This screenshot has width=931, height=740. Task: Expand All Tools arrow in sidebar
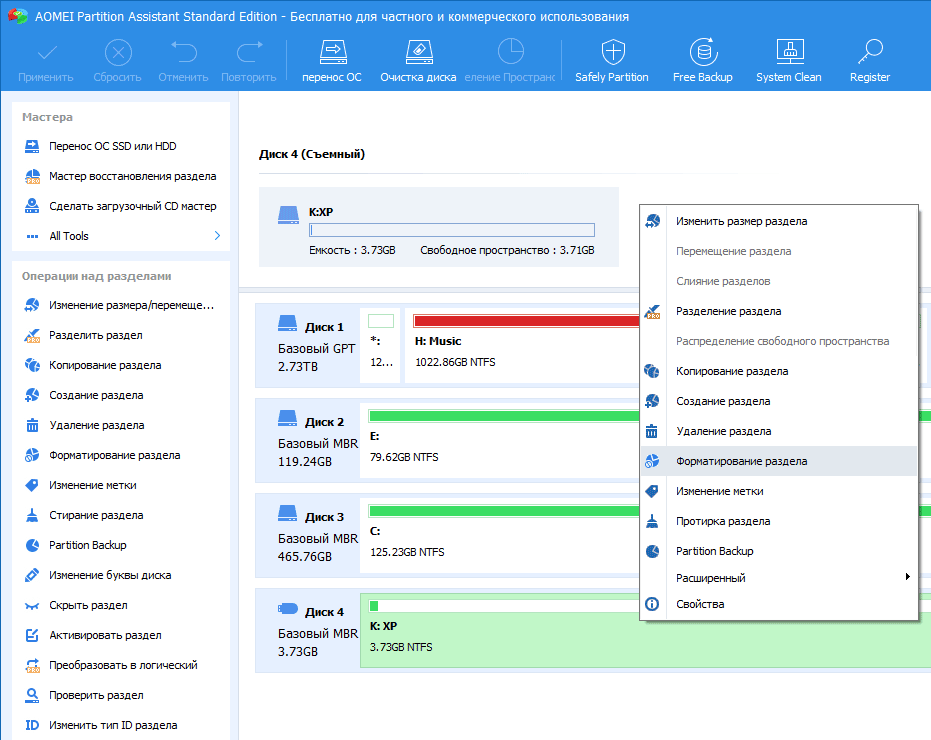coord(217,236)
